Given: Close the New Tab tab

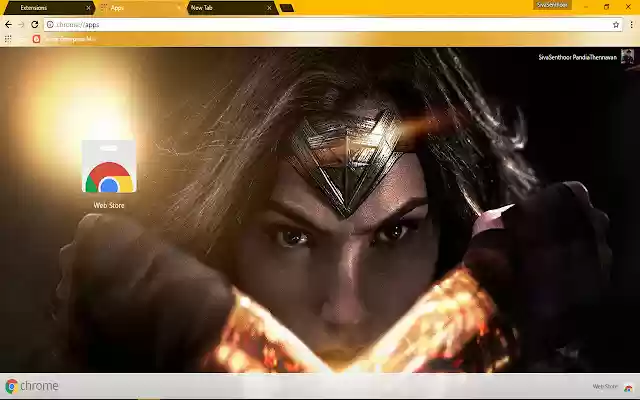Looking at the screenshot, I should tap(269, 8).
